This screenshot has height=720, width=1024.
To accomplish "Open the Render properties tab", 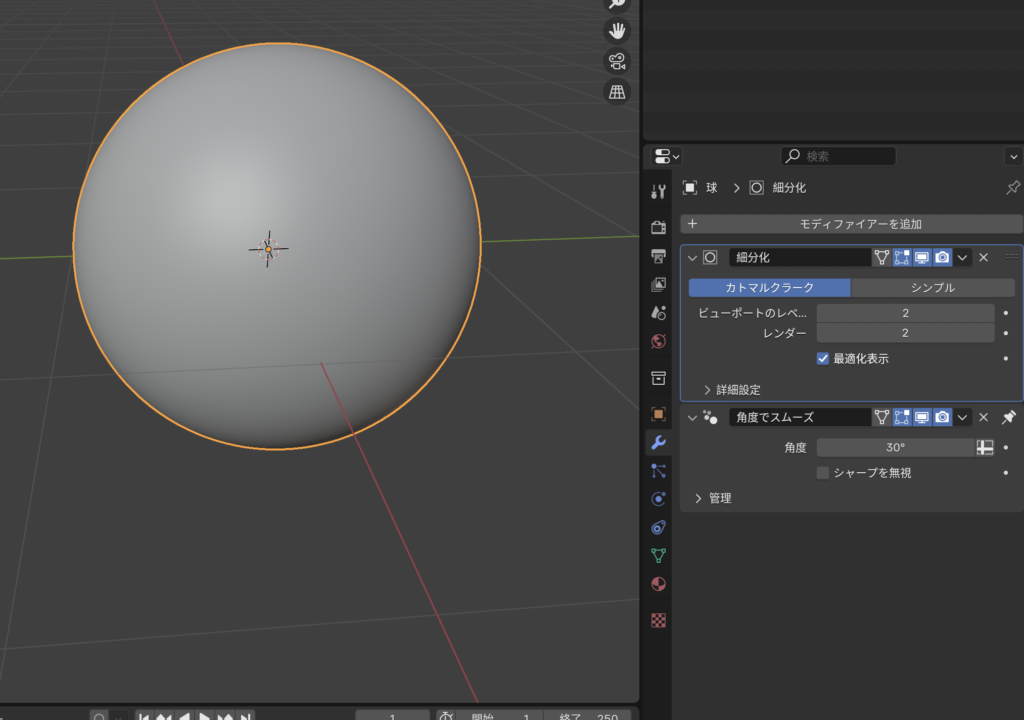I will point(658,227).
